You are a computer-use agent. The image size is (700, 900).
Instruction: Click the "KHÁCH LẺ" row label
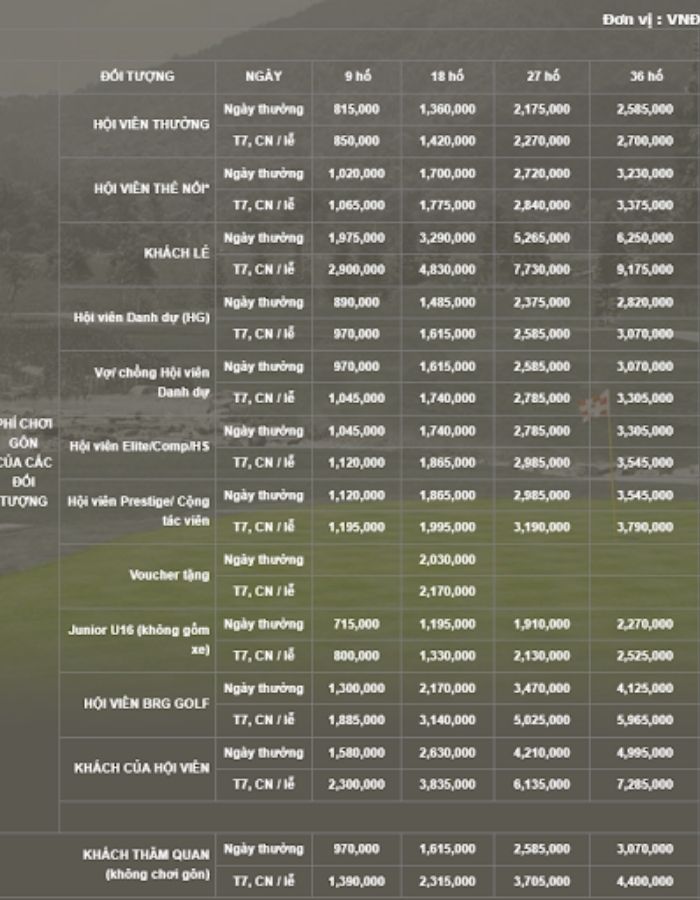[176, 253]
